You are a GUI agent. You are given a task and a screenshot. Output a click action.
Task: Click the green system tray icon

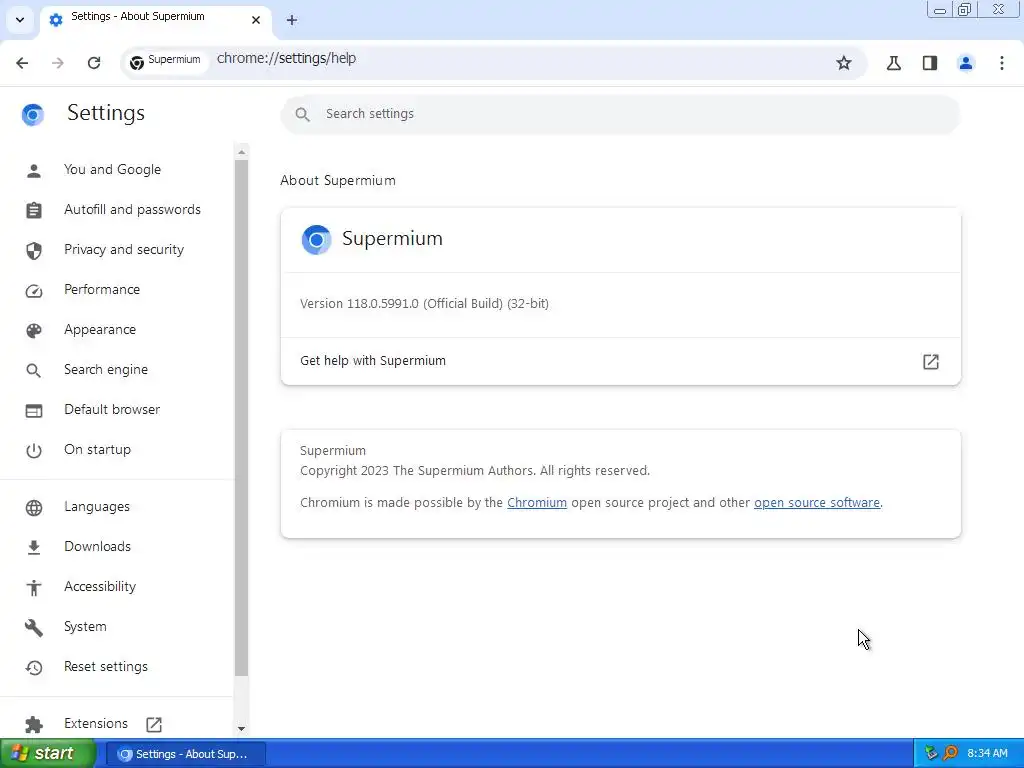click(931, 754)
